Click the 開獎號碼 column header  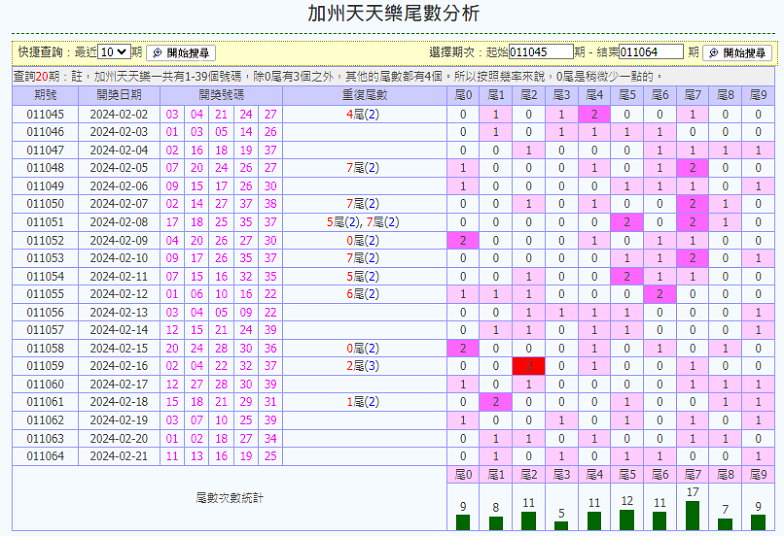pos(221,95)
